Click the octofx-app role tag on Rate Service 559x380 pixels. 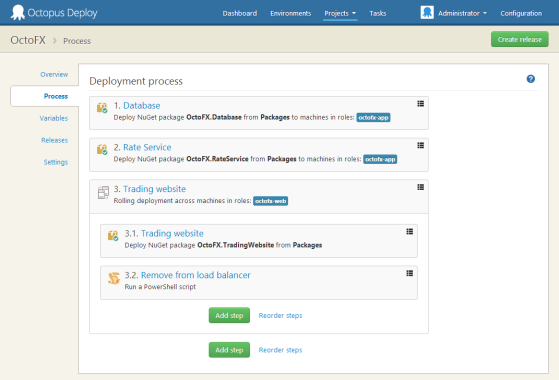point(380,159)
